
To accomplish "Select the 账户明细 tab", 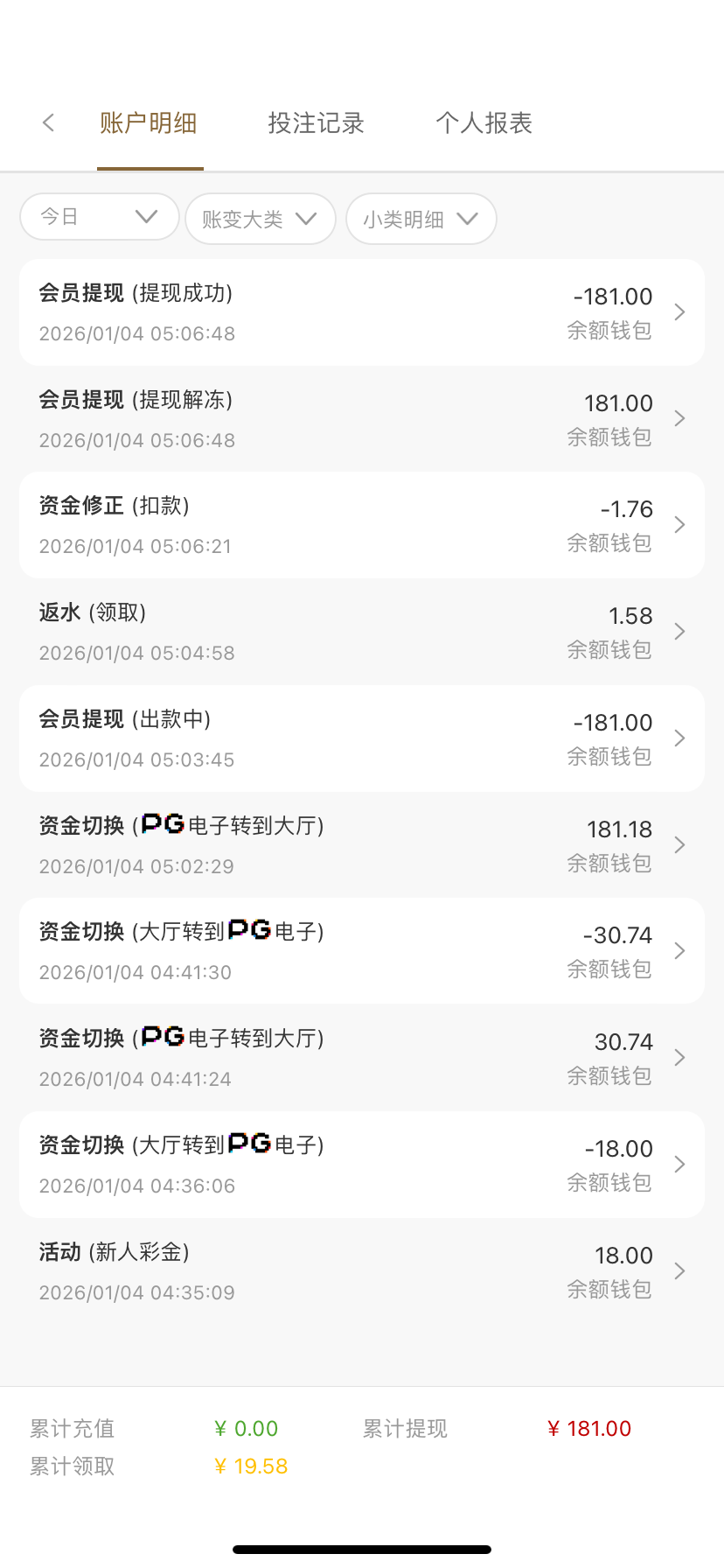I will (149, 123).
